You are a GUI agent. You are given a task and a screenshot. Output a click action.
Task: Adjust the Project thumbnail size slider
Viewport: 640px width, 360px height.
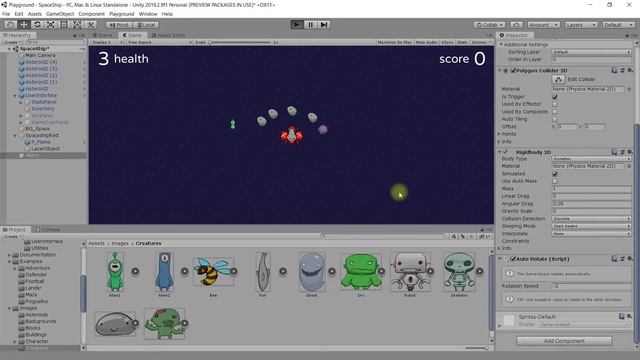coord(477,348)
